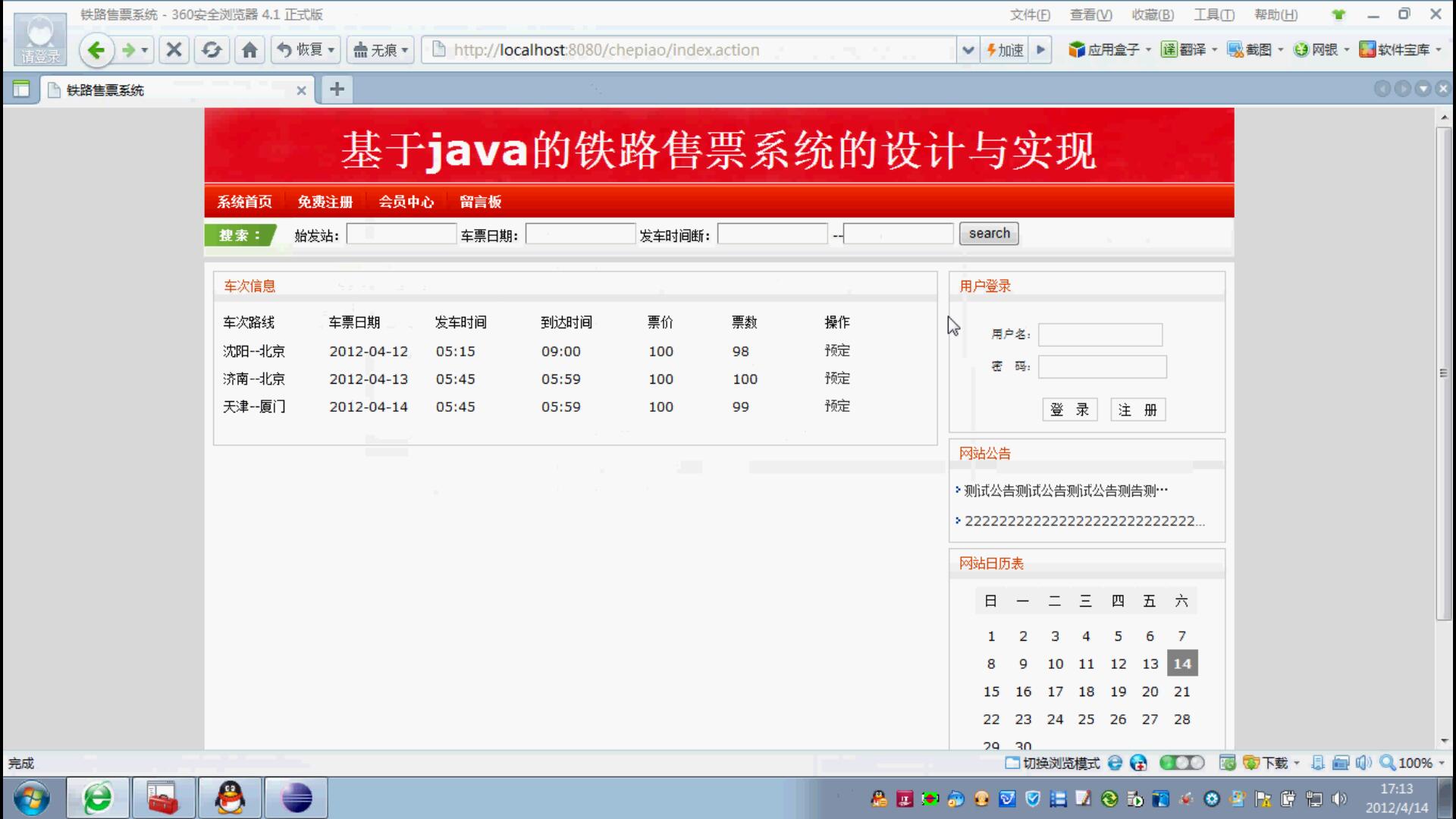Click 切换浏览模式 in status bar
1456x819 pixels.
[1053, 763]
